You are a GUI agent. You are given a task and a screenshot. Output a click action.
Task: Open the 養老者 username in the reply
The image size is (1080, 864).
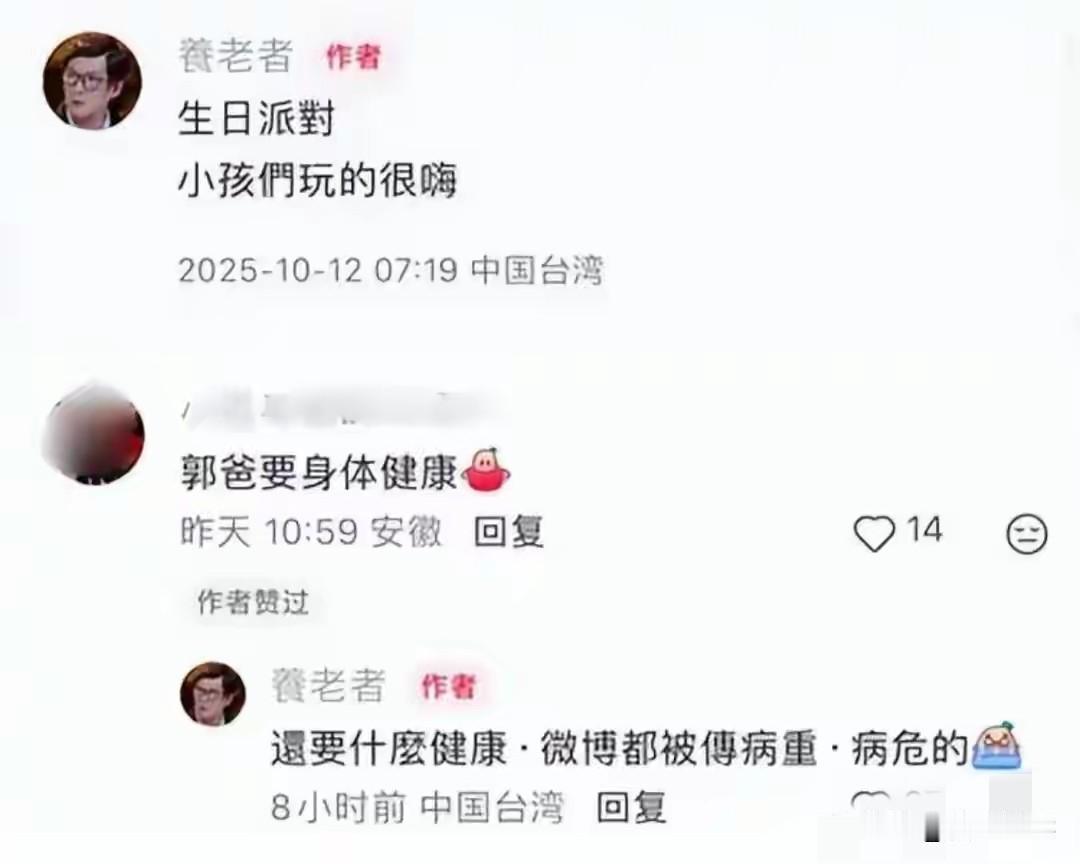329,686
